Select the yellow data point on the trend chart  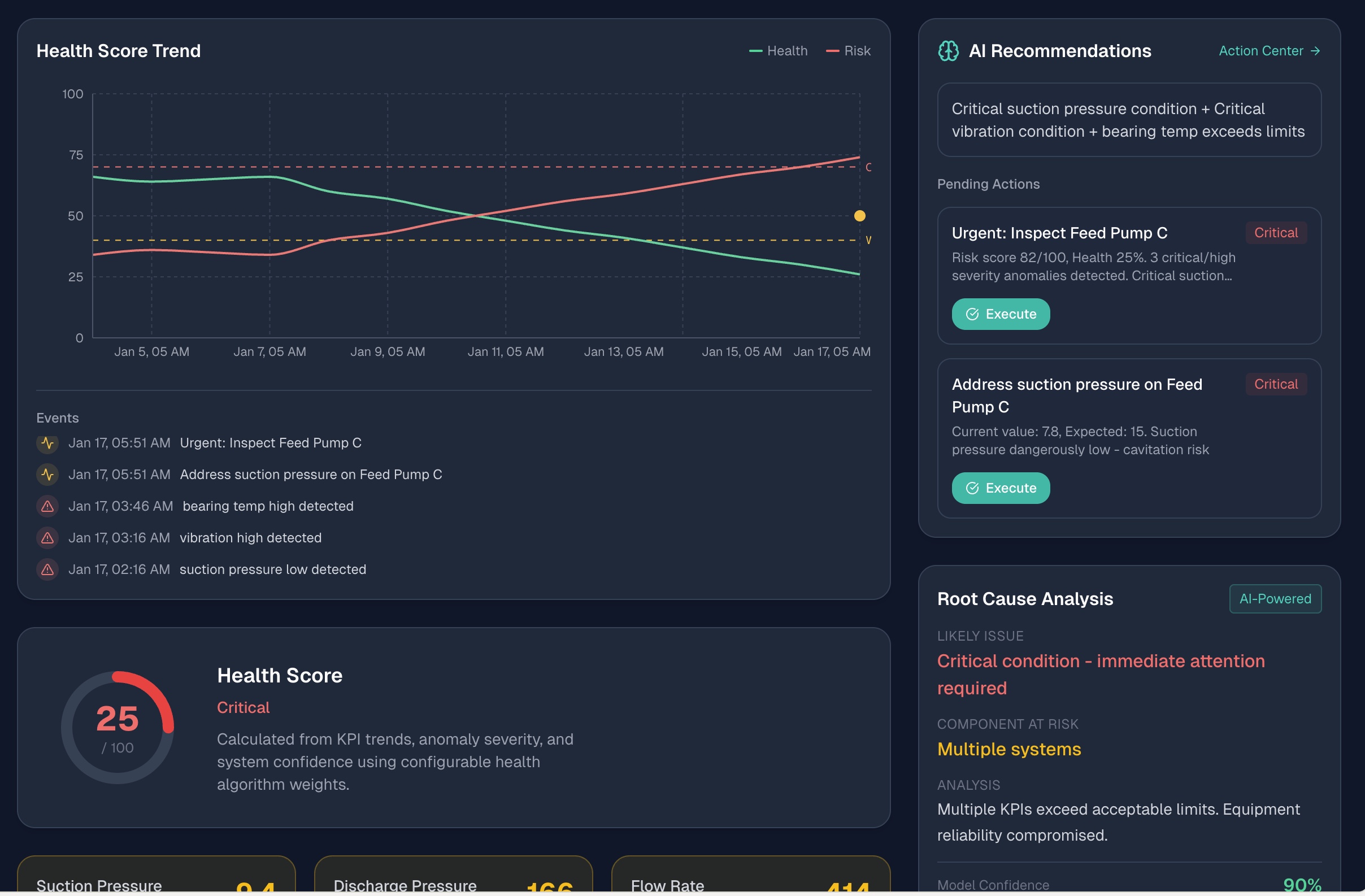click(860, 216)
